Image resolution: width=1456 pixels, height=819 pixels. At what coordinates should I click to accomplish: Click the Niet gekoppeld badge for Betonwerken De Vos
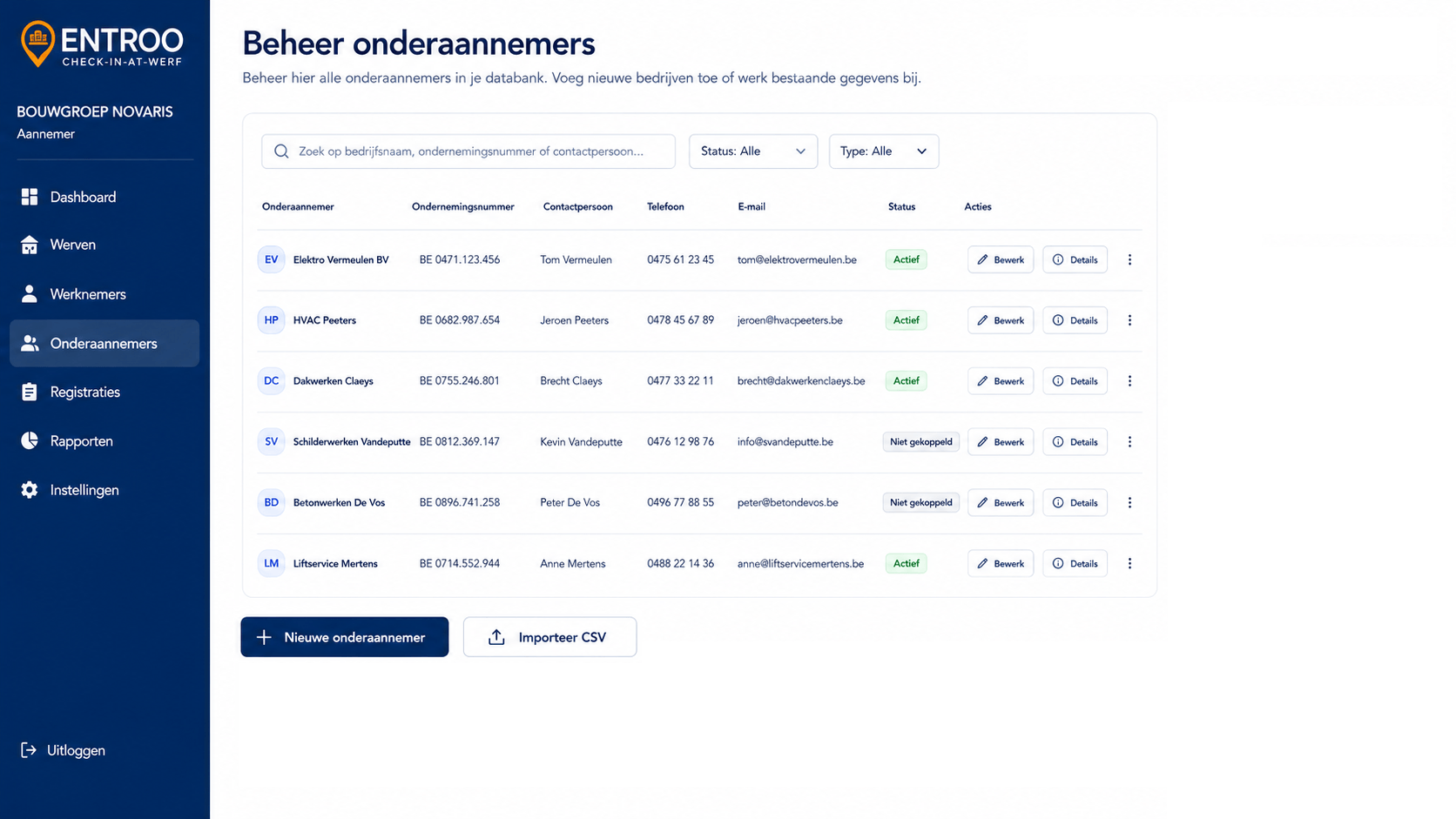921,503
